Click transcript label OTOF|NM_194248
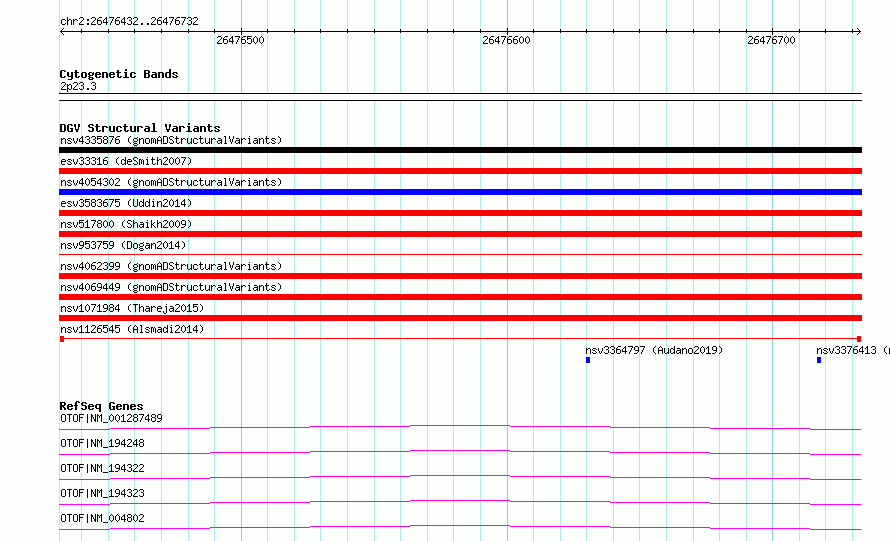 point(102,443)
